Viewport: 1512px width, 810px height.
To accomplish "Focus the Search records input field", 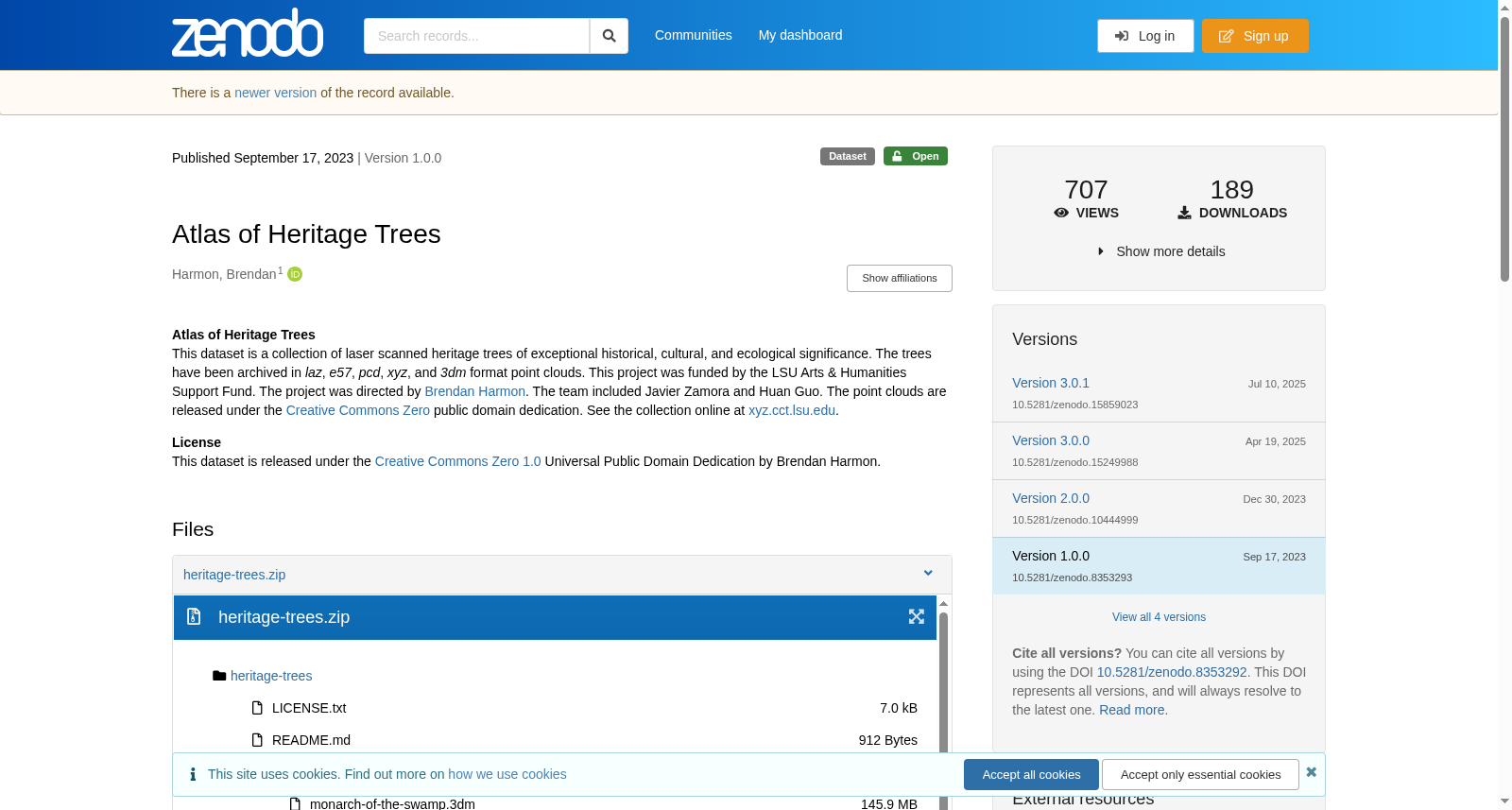I will [x=476, y=36].
